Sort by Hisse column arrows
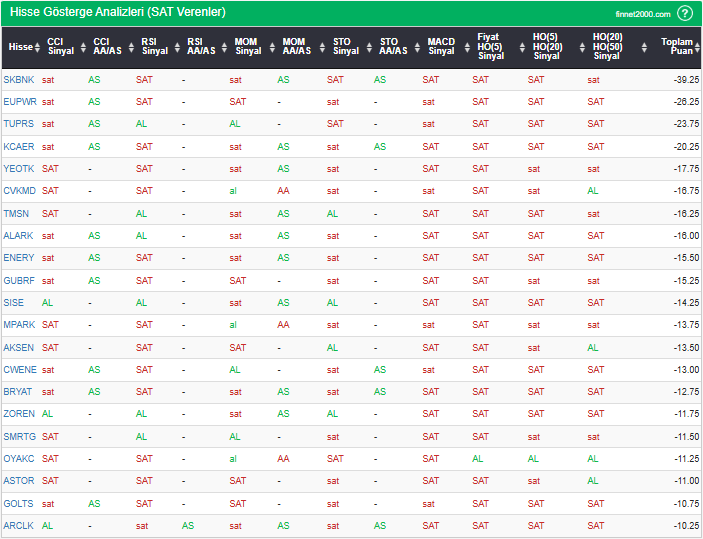The width and height of the screenshot is (703, 539). tap(38, 47)
